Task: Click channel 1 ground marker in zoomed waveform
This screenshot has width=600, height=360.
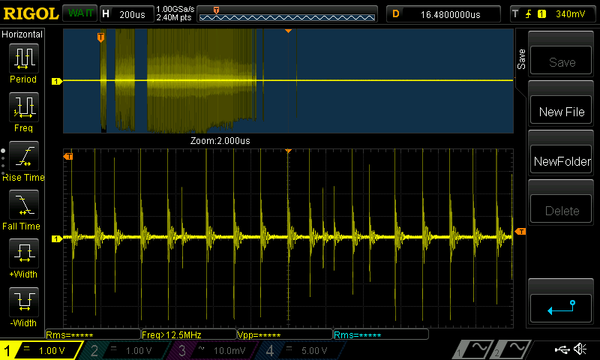Action: tap(57, 239)
